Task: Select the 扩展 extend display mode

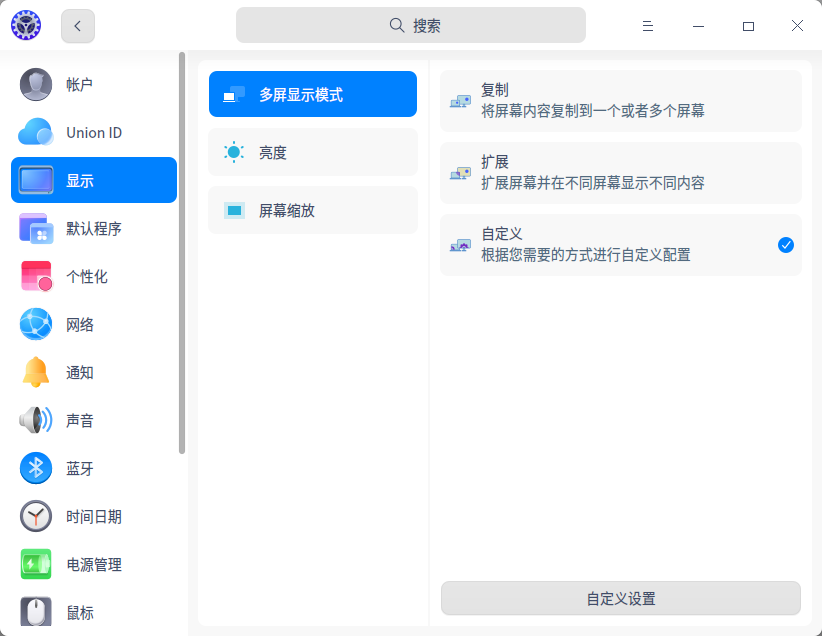Action: 620,173
